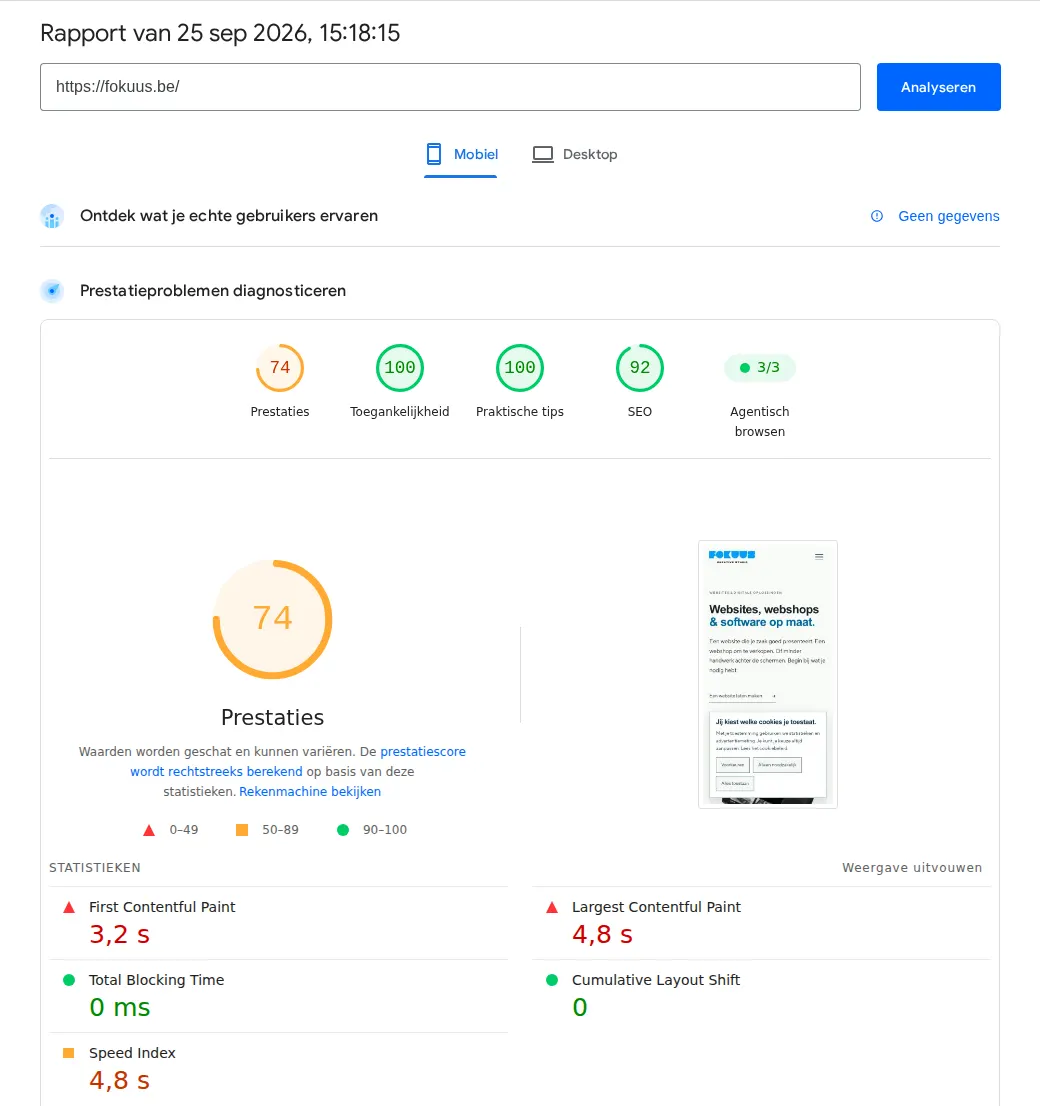The width and height of the screenshot is (1040, 1106).
Task: Click the info icon beside Geen gegevens
Action: 877,216
